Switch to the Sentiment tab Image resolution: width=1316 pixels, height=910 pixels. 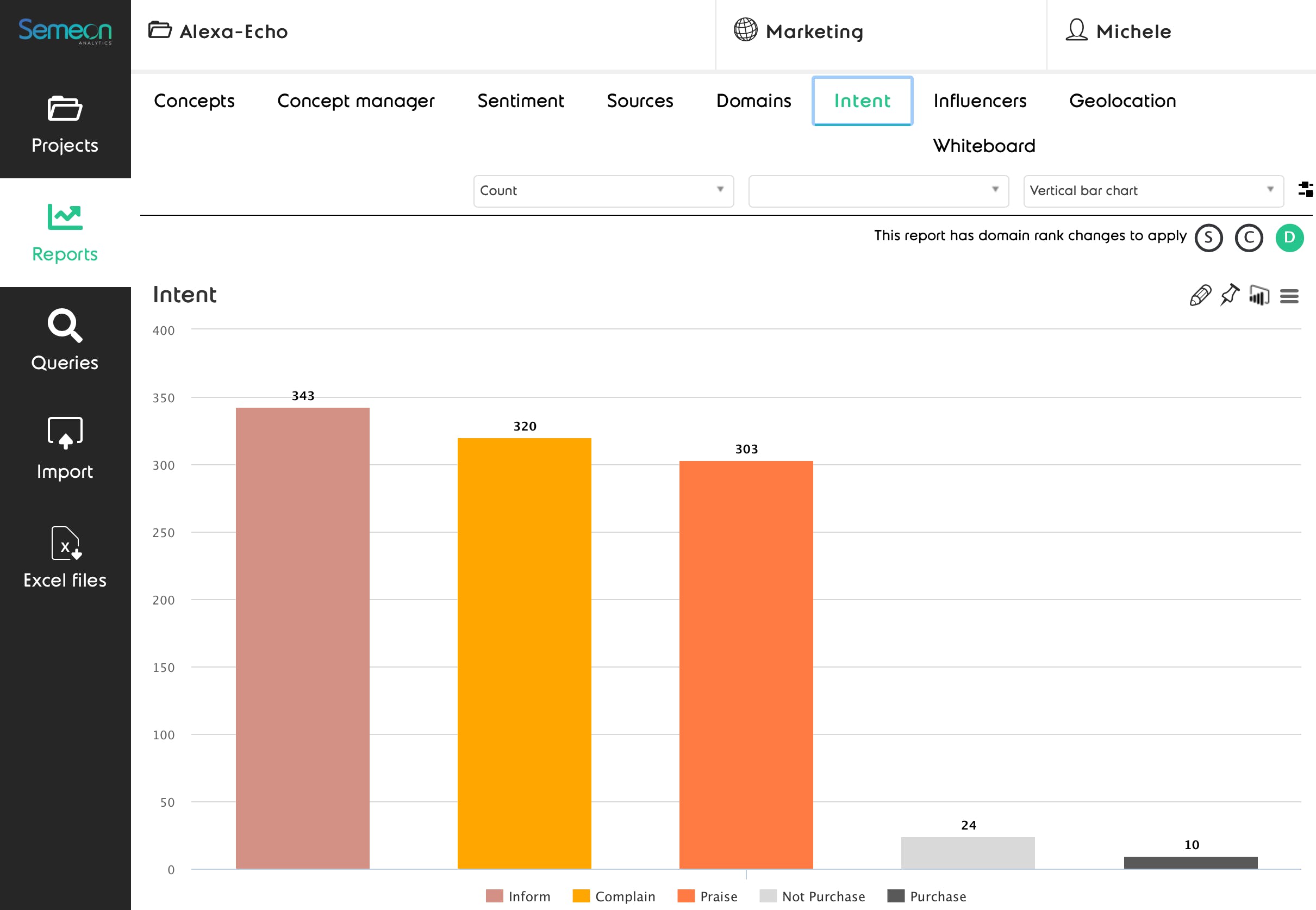point(520,101)
